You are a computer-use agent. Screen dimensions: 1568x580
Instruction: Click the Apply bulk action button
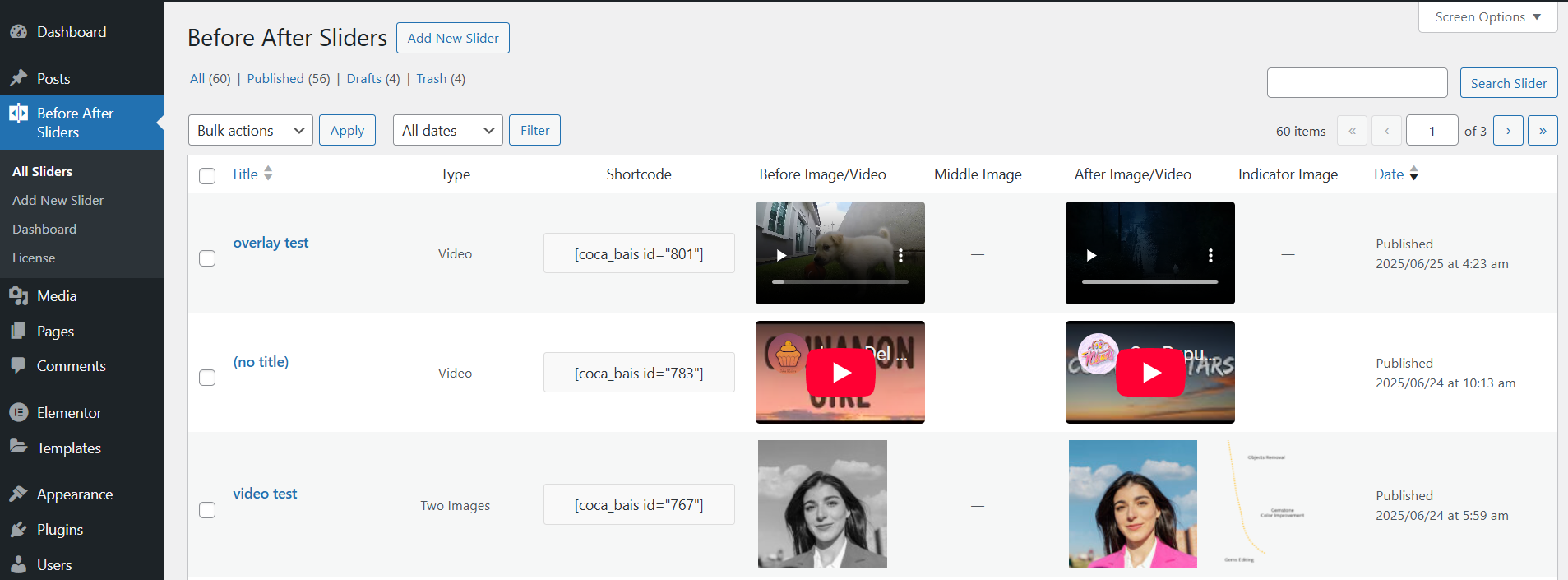tap(347, 130)
